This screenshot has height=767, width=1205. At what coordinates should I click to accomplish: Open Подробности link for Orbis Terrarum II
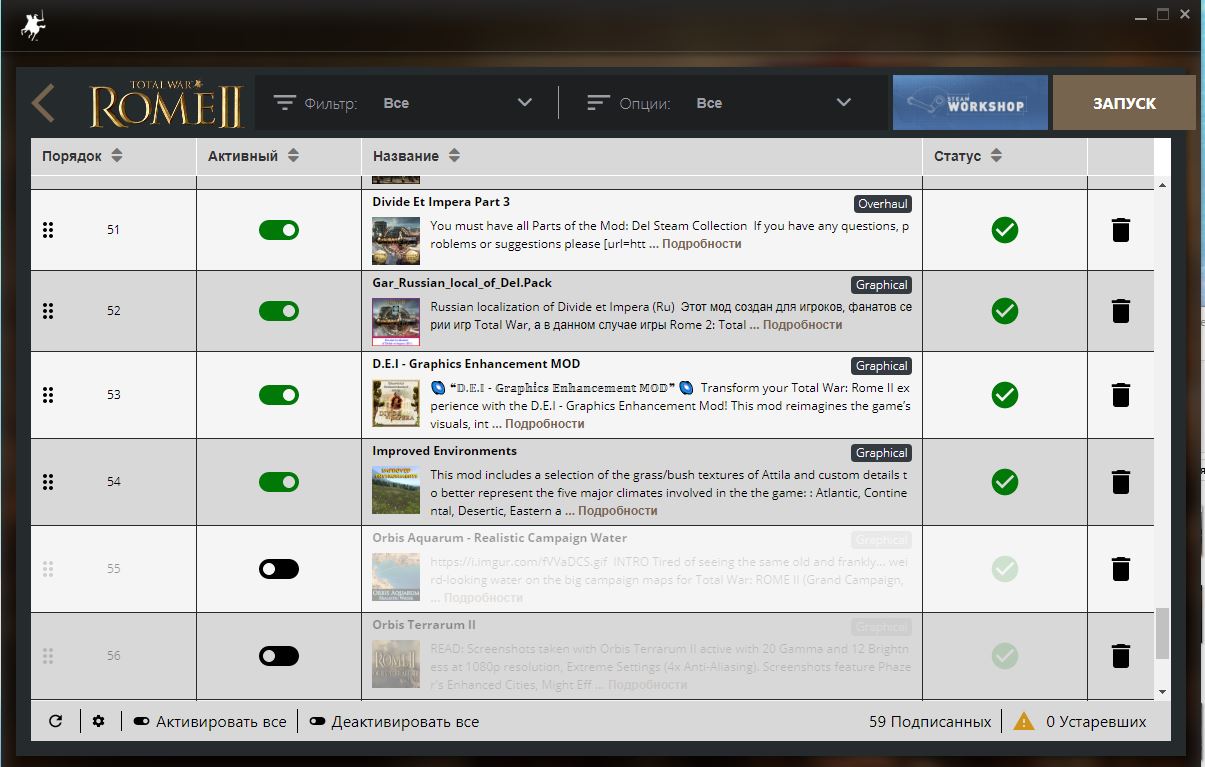coord(647,685)
